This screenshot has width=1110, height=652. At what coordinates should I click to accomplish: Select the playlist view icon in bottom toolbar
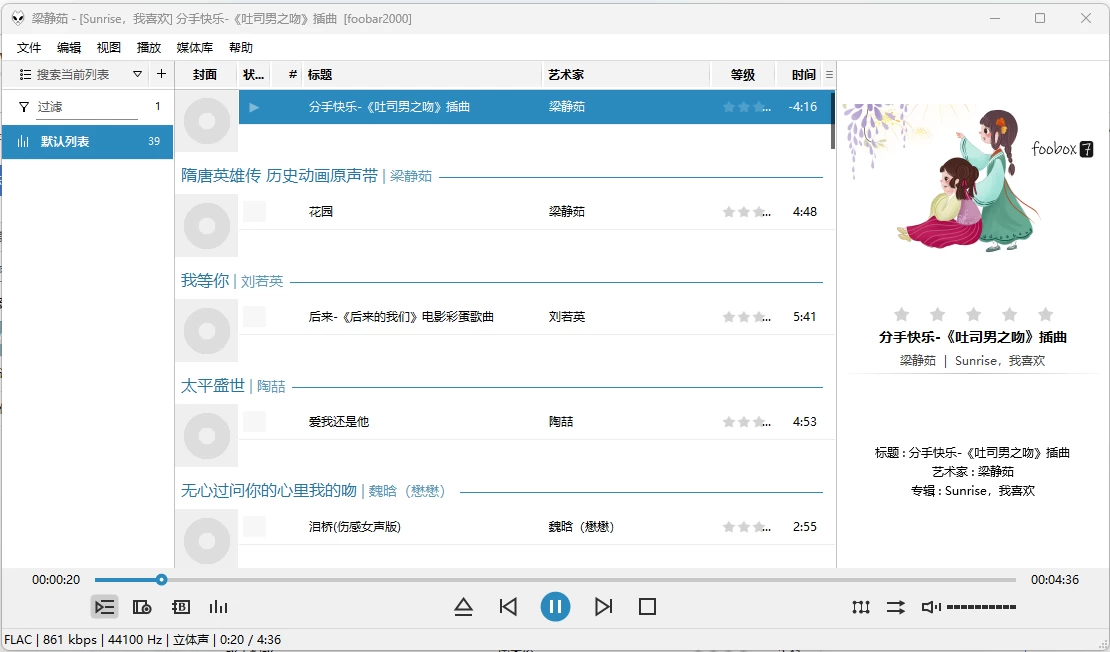[x=104, y=606]
